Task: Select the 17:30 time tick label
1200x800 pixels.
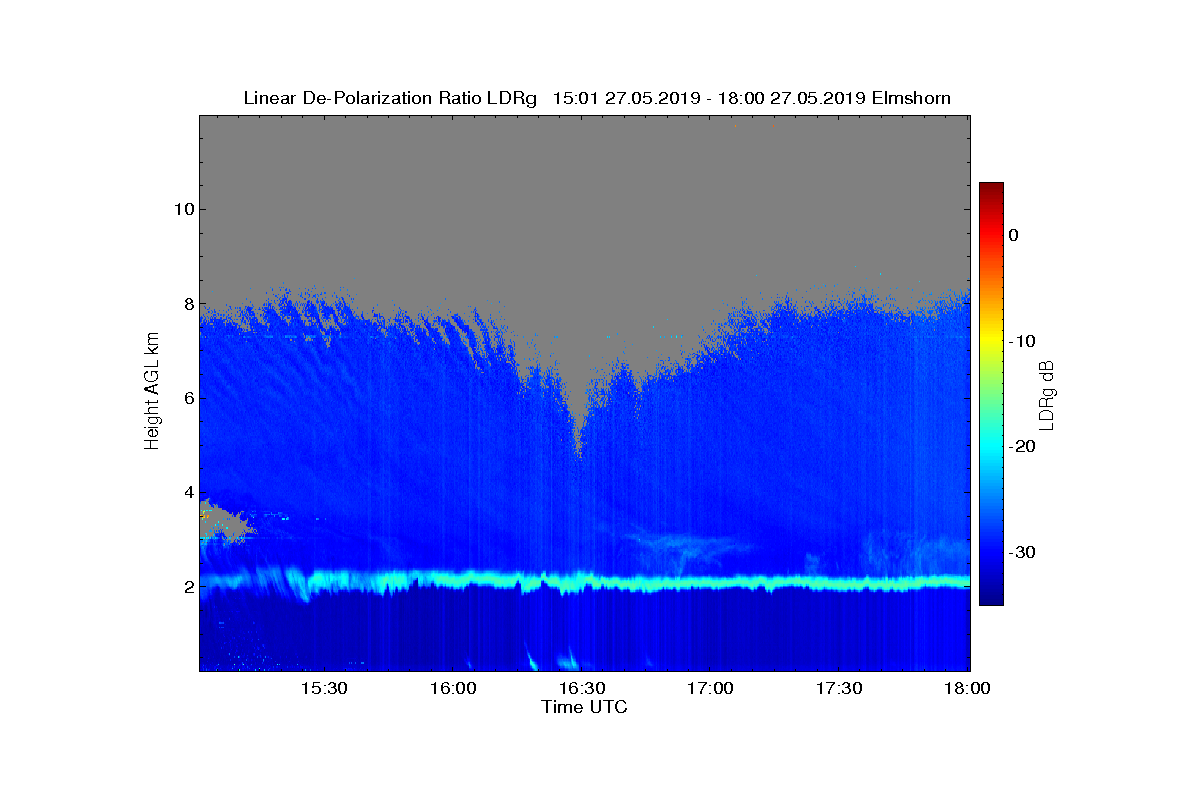Action: click(x=840, y=689)
